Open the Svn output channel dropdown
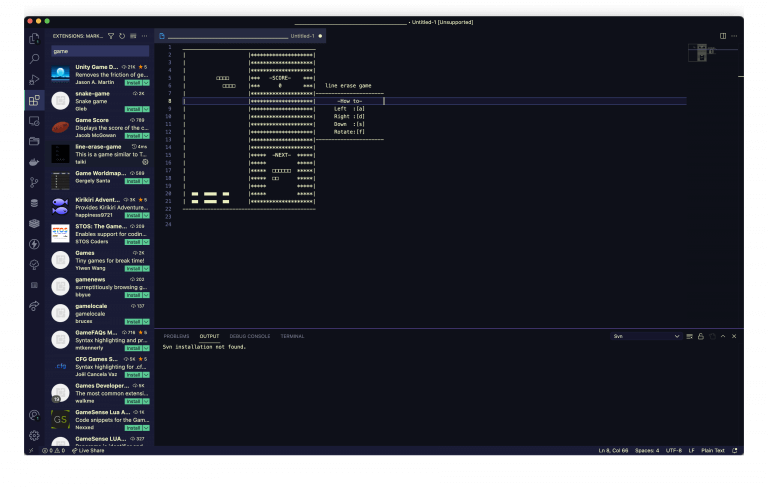Image resolution: width=768 pixels, height=487 pixels. [646, 336]
